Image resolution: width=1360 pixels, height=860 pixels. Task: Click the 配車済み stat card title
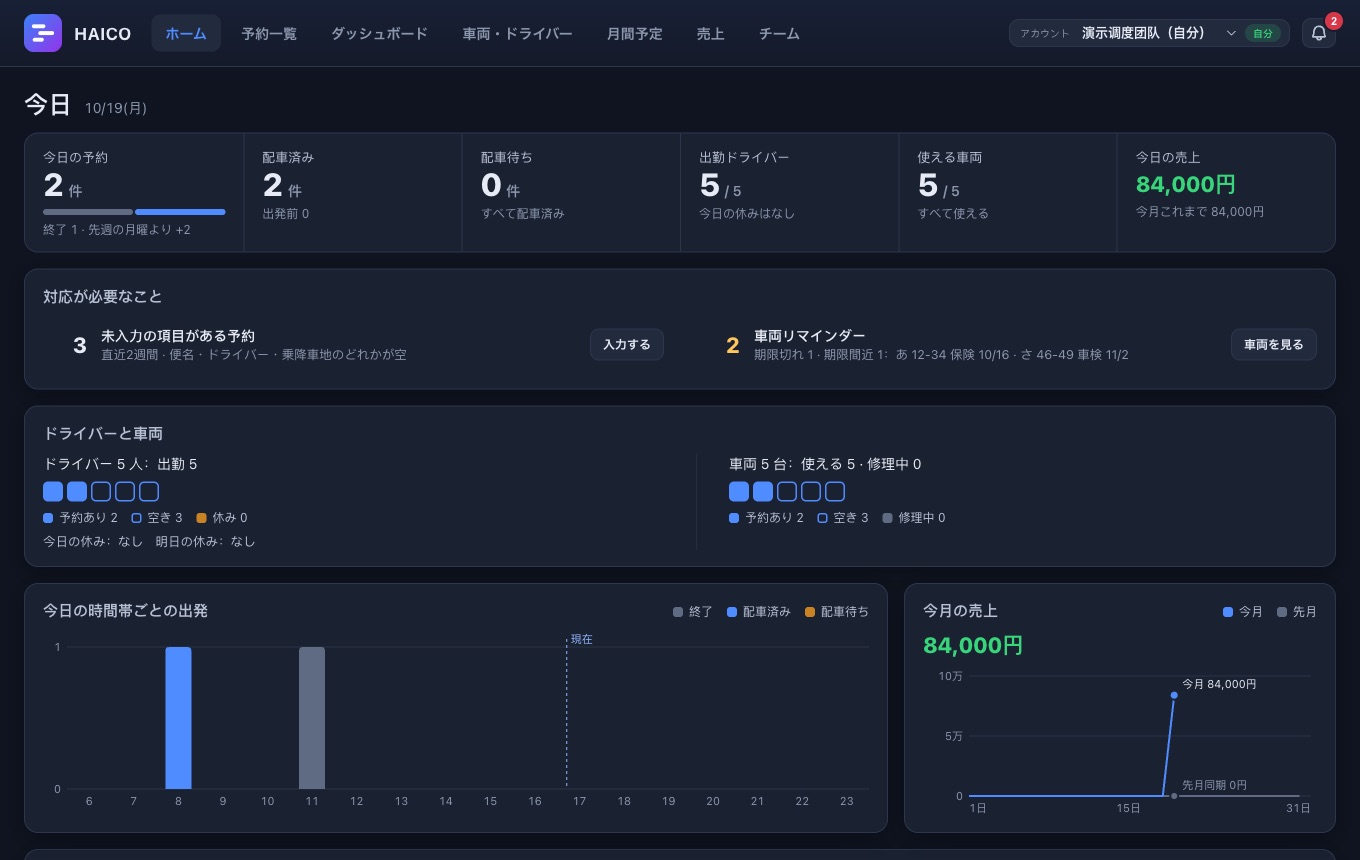pyautogui.click(x=290, y=157)
